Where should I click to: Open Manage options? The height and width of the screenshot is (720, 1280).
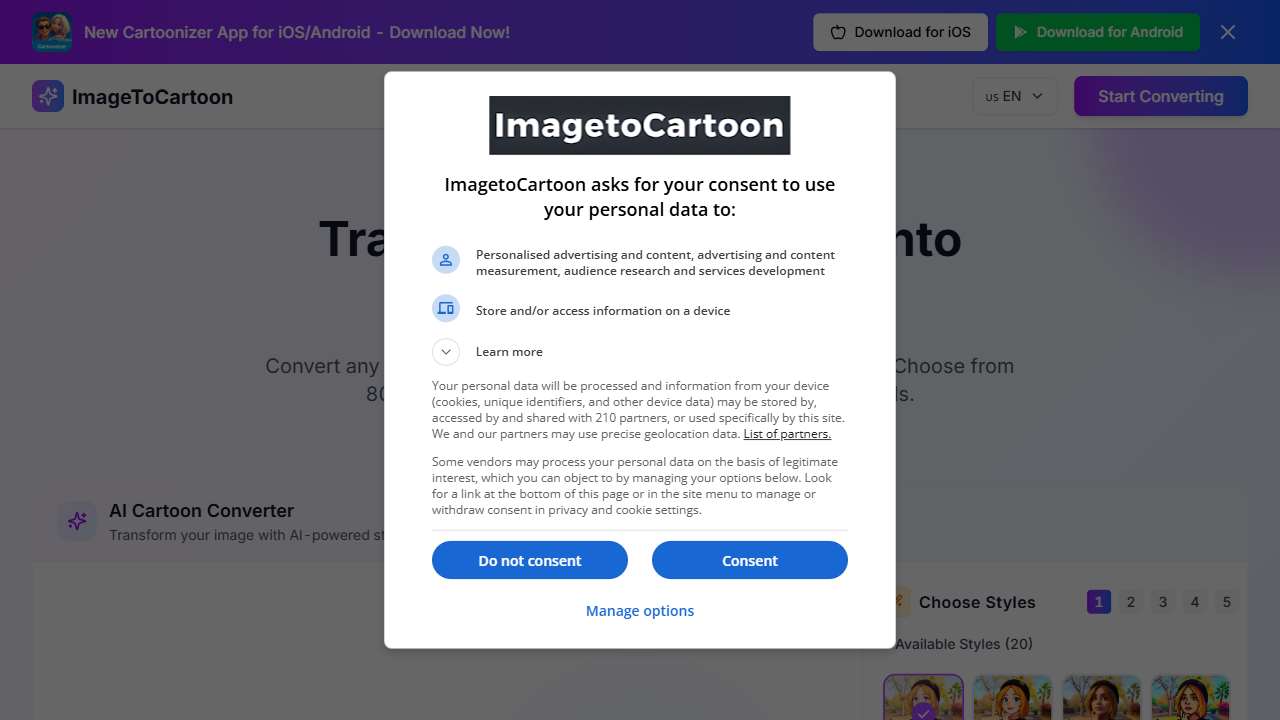639,610
